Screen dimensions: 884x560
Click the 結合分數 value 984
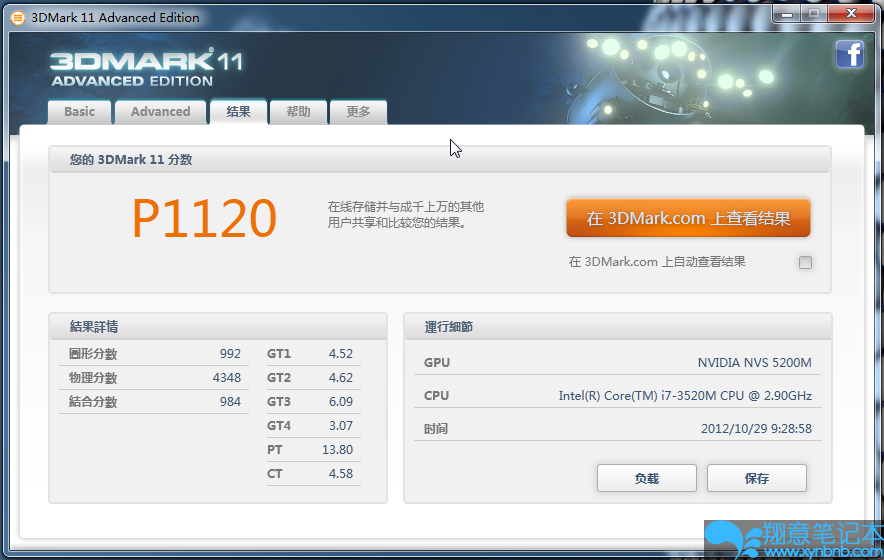point(230,402)
